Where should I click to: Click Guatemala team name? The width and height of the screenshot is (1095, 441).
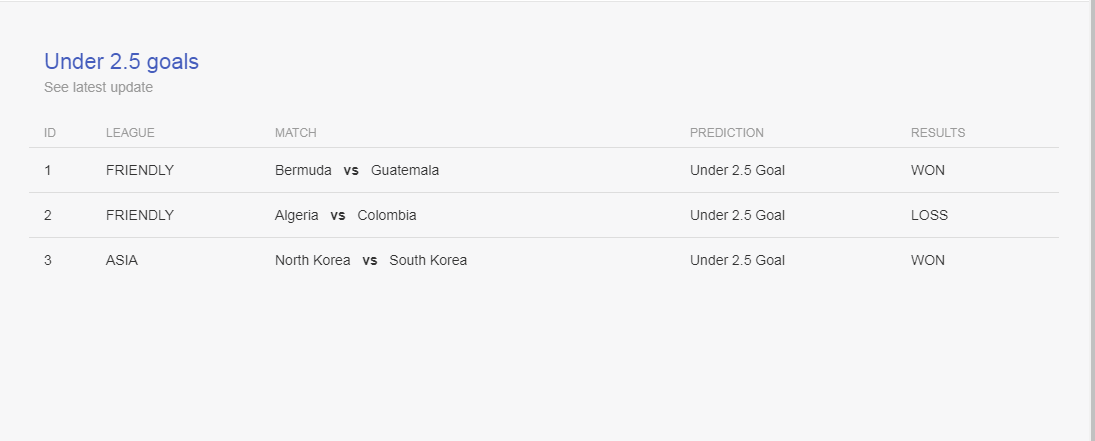405,170
